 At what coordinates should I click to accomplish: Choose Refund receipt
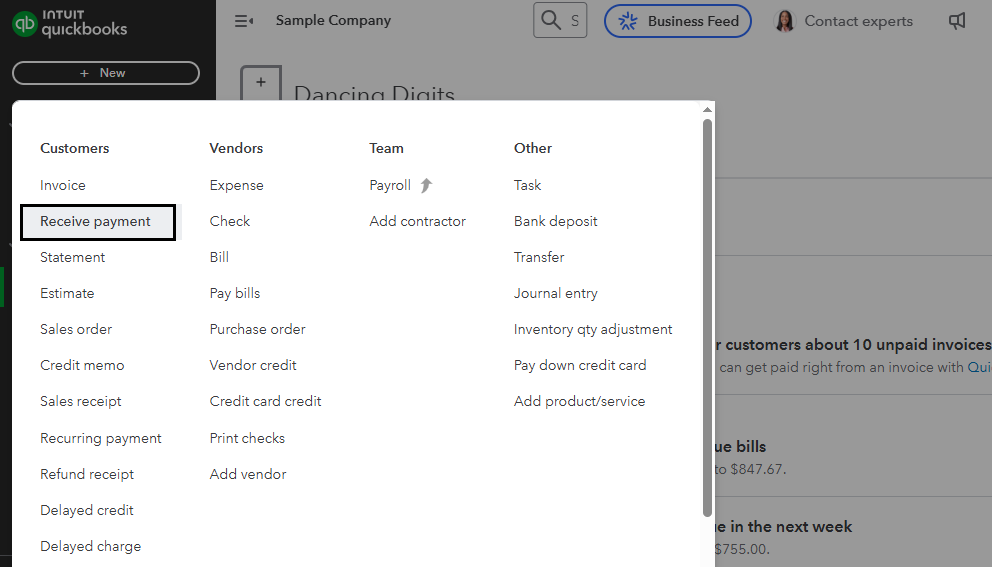click(x=87, y=475)
